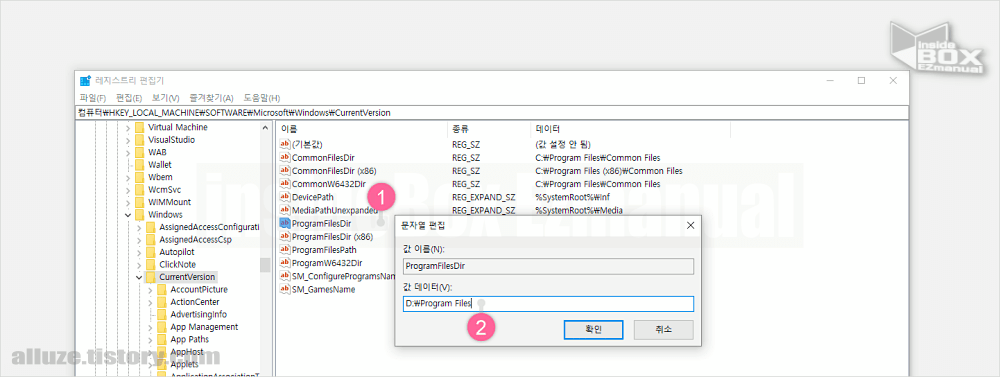Click the ProgramFilesPath value icon
This screenshot has height=377, width=1000.
285,249
